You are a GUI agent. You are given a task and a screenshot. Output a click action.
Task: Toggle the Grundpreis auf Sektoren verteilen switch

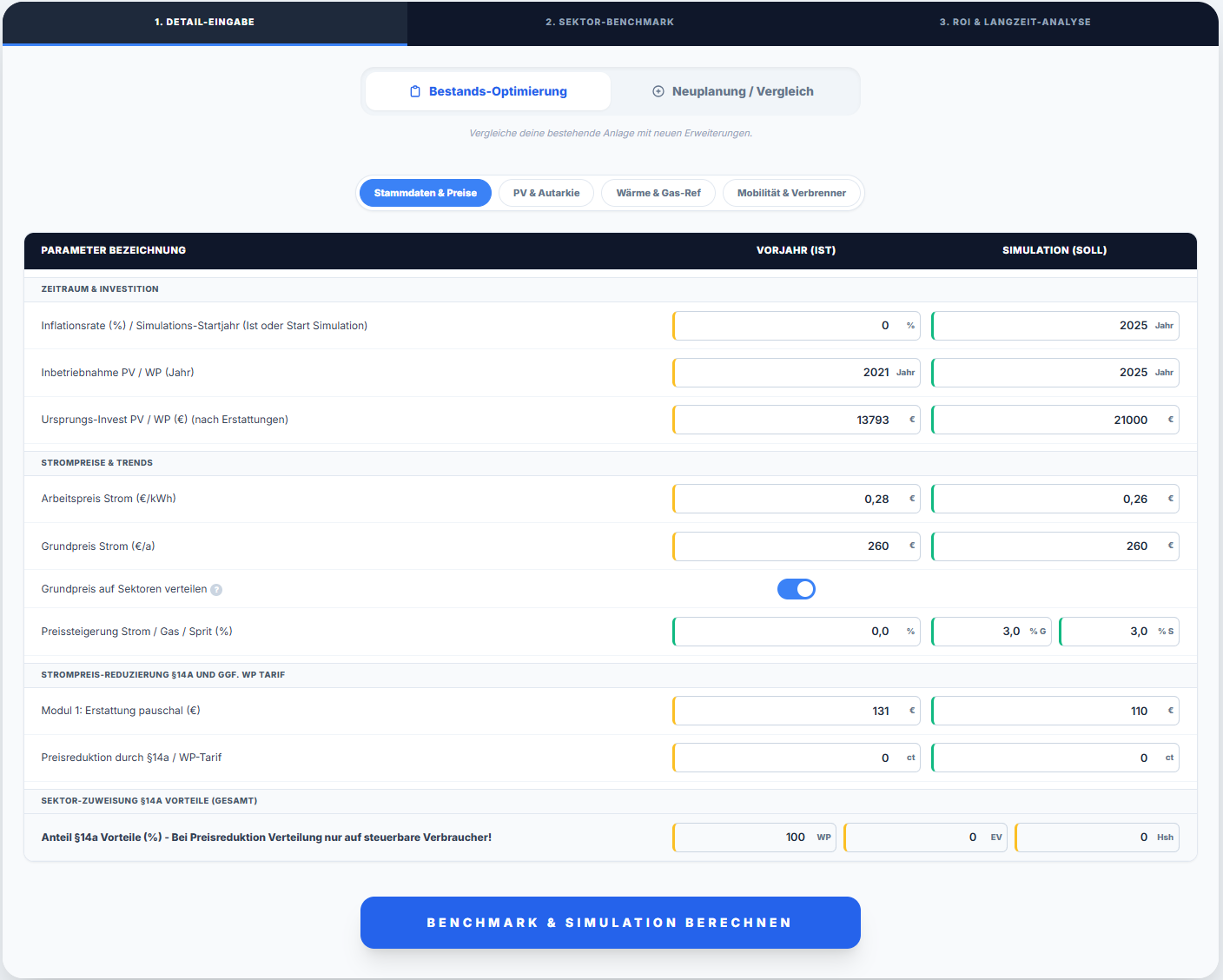click(796, 589)
